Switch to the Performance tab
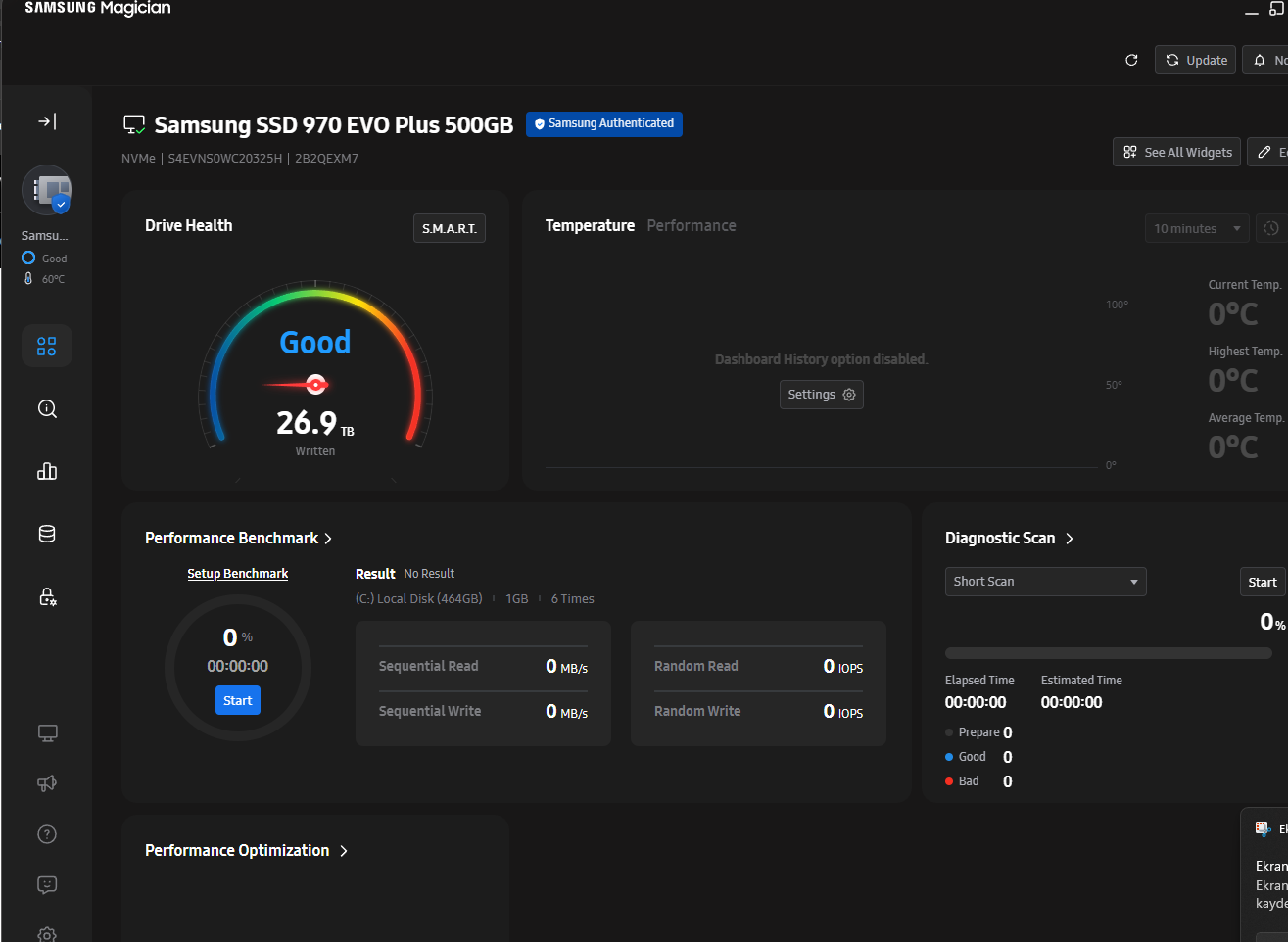The width and height of the screenshot is (1288, 942). (692, 225)
